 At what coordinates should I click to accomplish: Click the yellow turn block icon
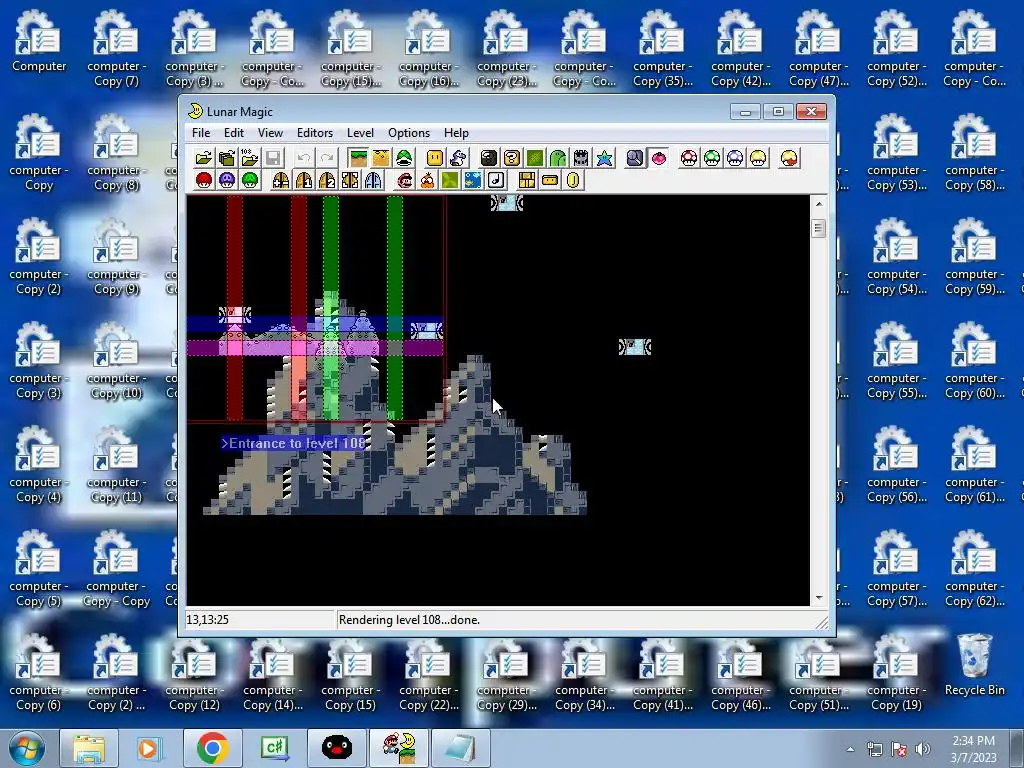click(x=550, y=180)
